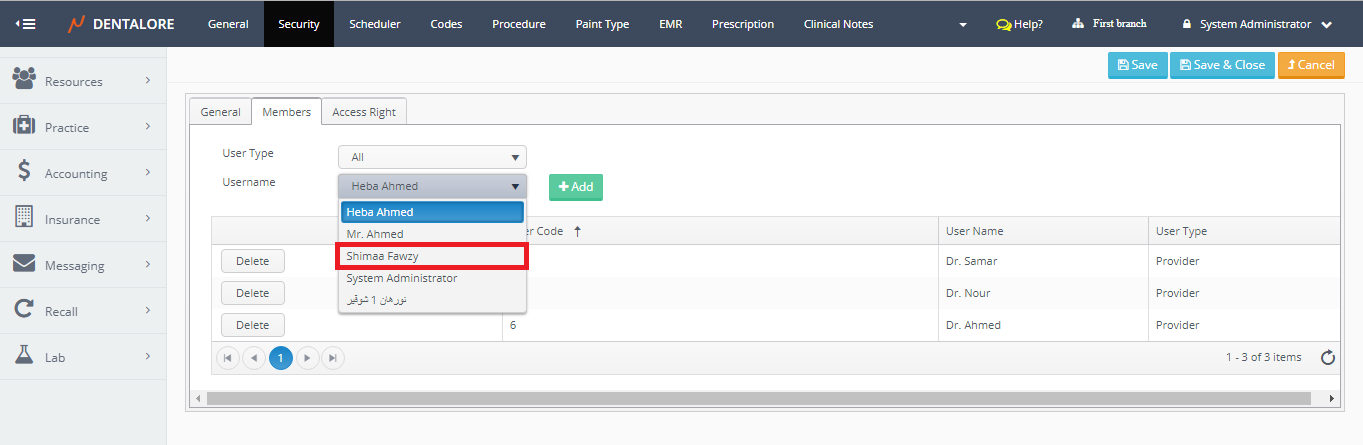Open the Scheduler menu
The height and width of the screenshot is (445, 1363).
coord(375,24)
